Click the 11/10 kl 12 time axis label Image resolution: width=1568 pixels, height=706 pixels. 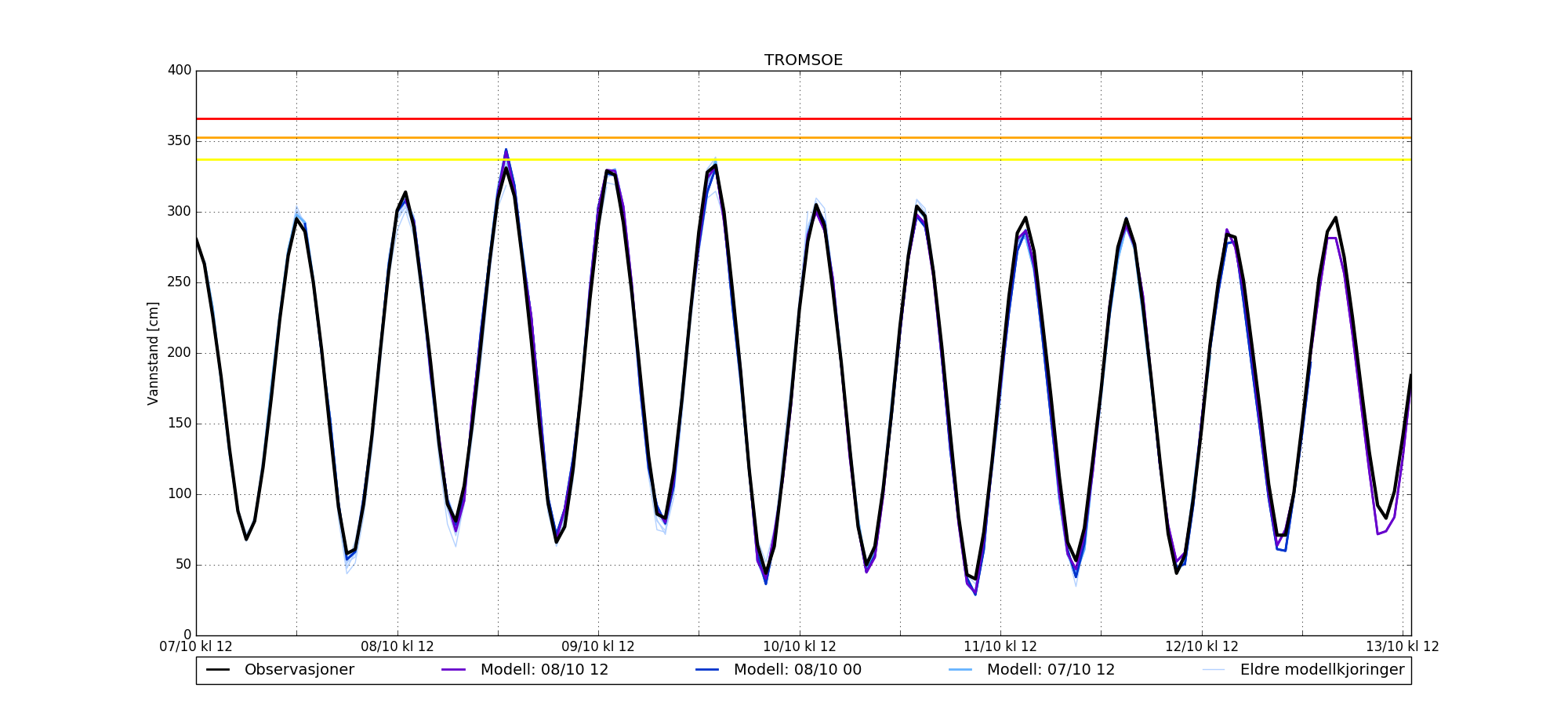(x=1000, y=647)
